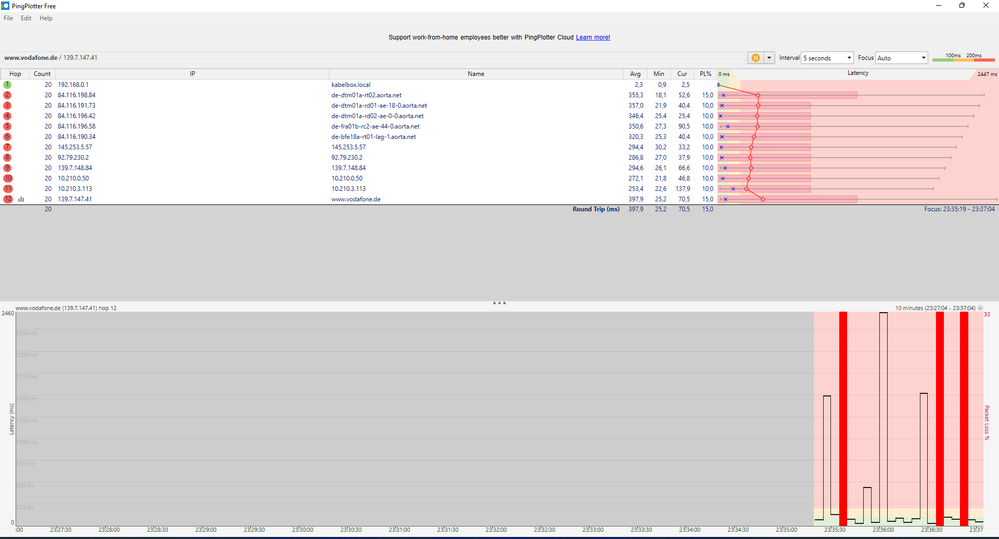Select red hop 4 circle icon
999x539 pixels.
click(8, 116)
